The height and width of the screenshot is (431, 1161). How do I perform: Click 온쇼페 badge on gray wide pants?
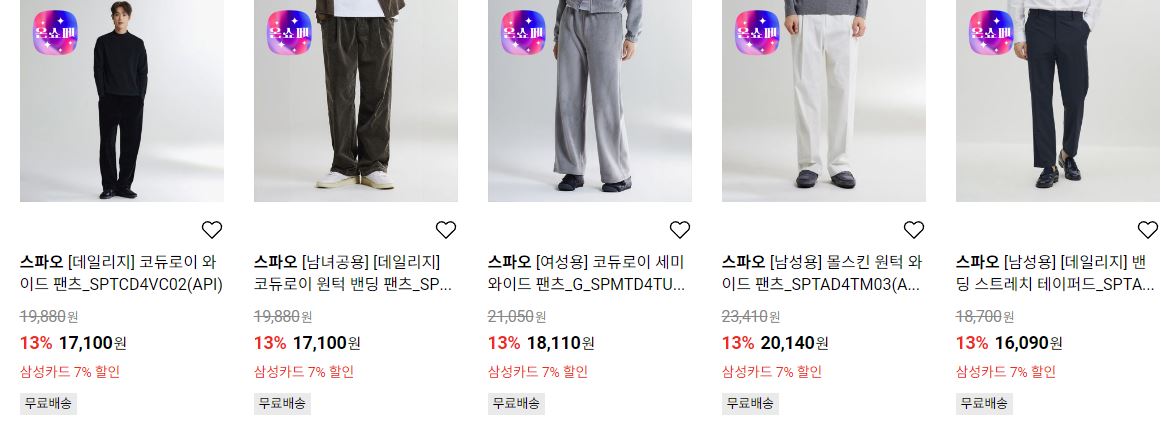[x=523, y=33]
